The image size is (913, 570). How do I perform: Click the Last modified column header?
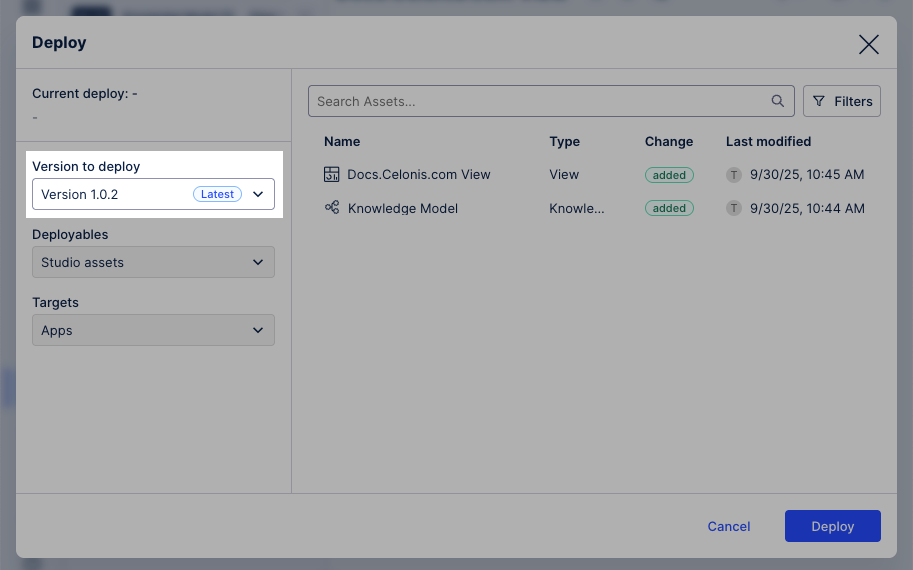point(768,141)
